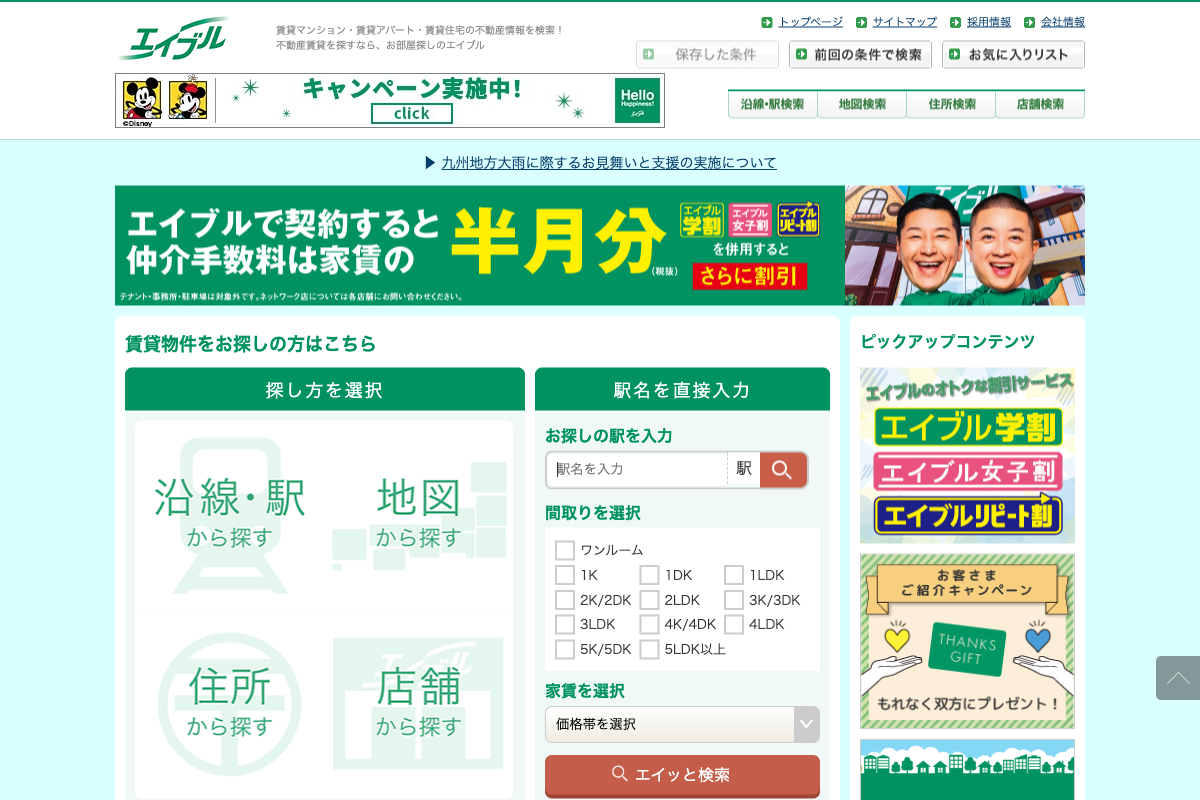The width and height of the screenshot is (1200, 800).
Task: Click the エイブル logo in the header
Action: [174, 39]
